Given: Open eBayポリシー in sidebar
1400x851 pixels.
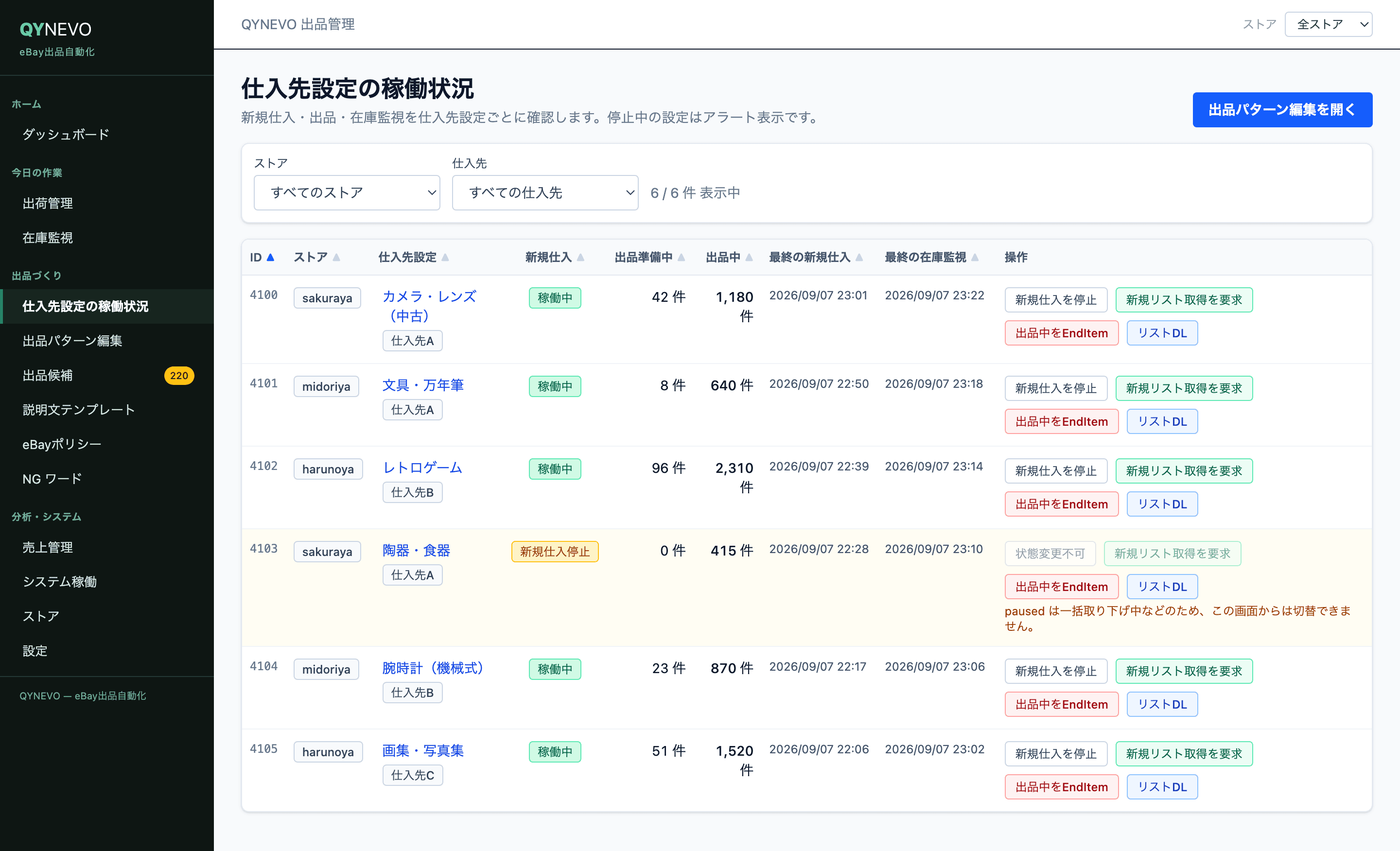Looking at the screenshot, I should 107,444.
